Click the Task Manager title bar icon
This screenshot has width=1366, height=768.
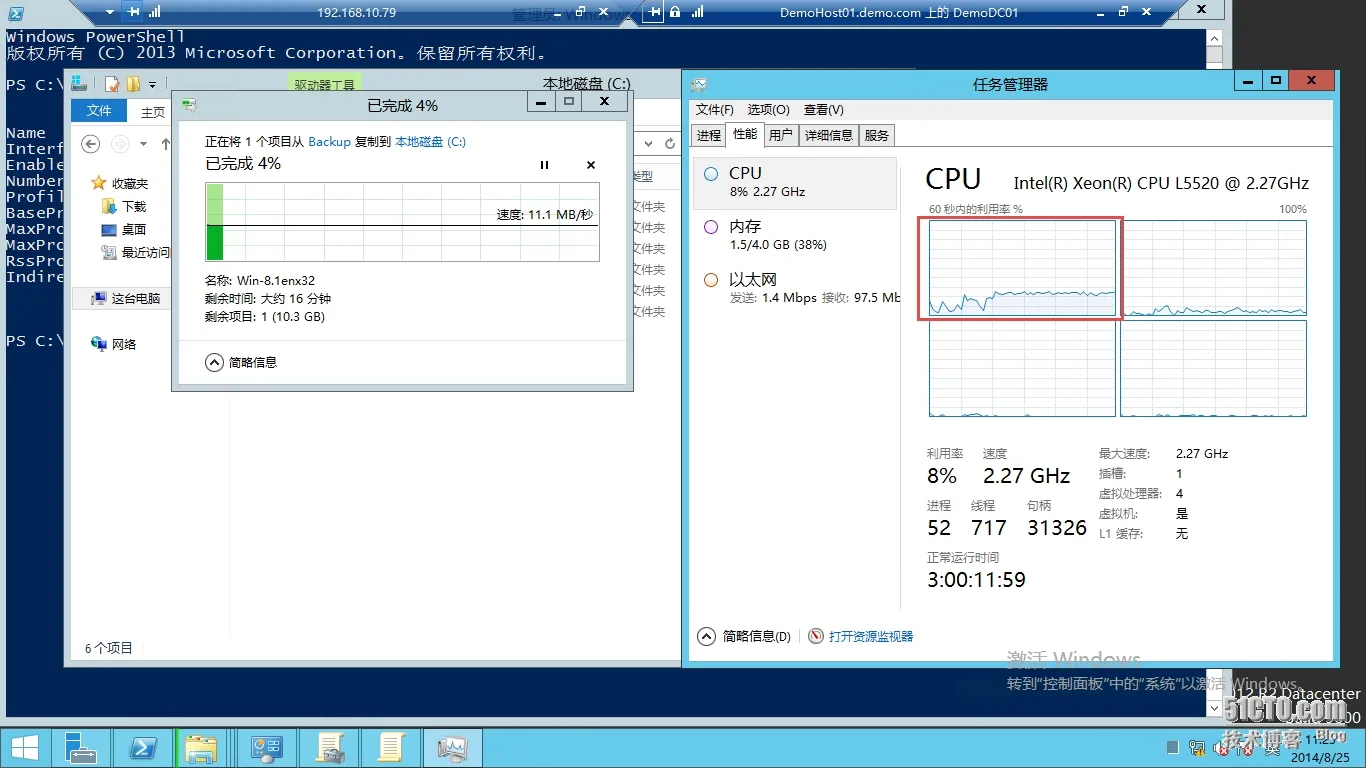pos(699,85)
